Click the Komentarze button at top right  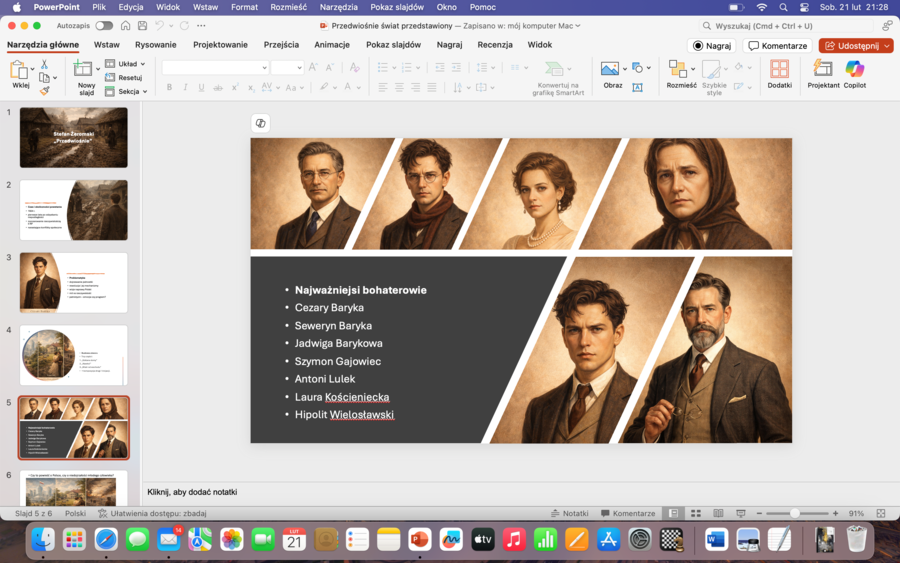click(x=777, y=46)
